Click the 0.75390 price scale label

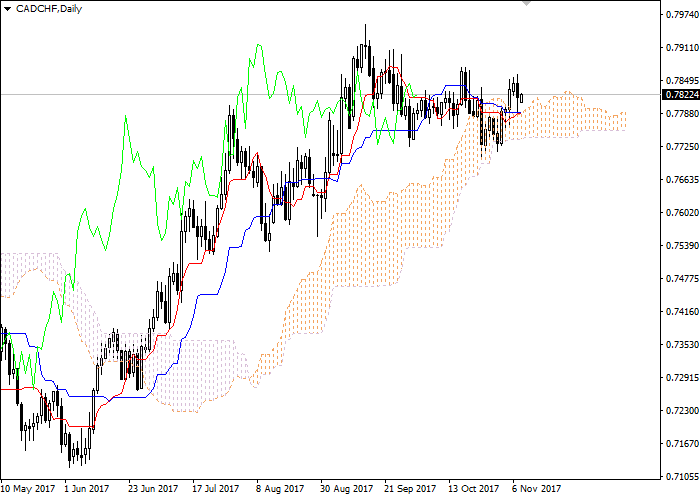682,246
